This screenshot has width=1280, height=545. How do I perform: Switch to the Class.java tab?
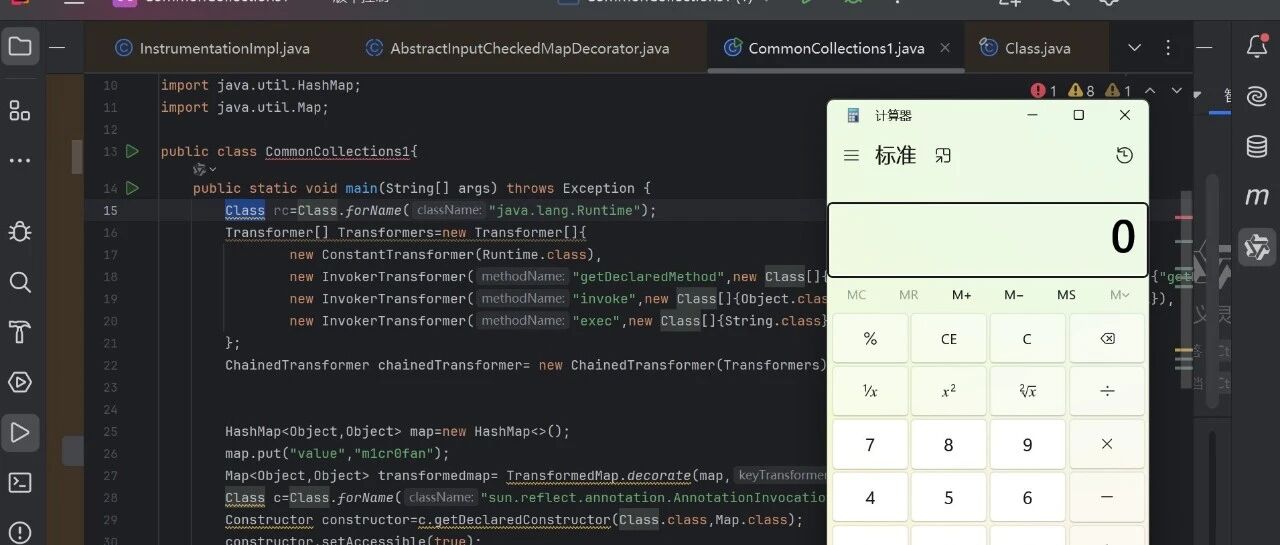tap(1026, 48)
